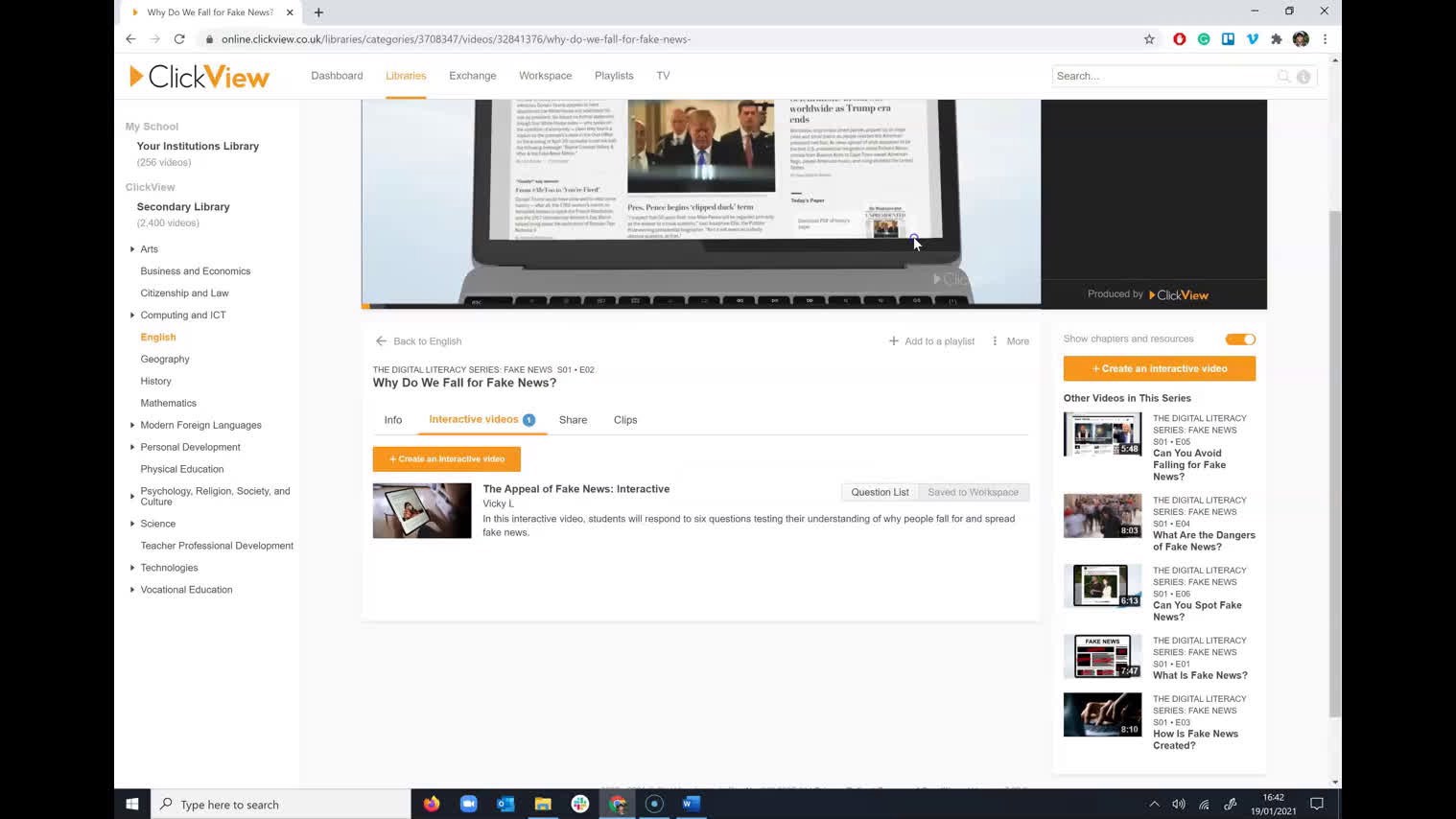Switch to the Share tab
The width and height of the screenshot is (1456, 819).
[573, 419]
